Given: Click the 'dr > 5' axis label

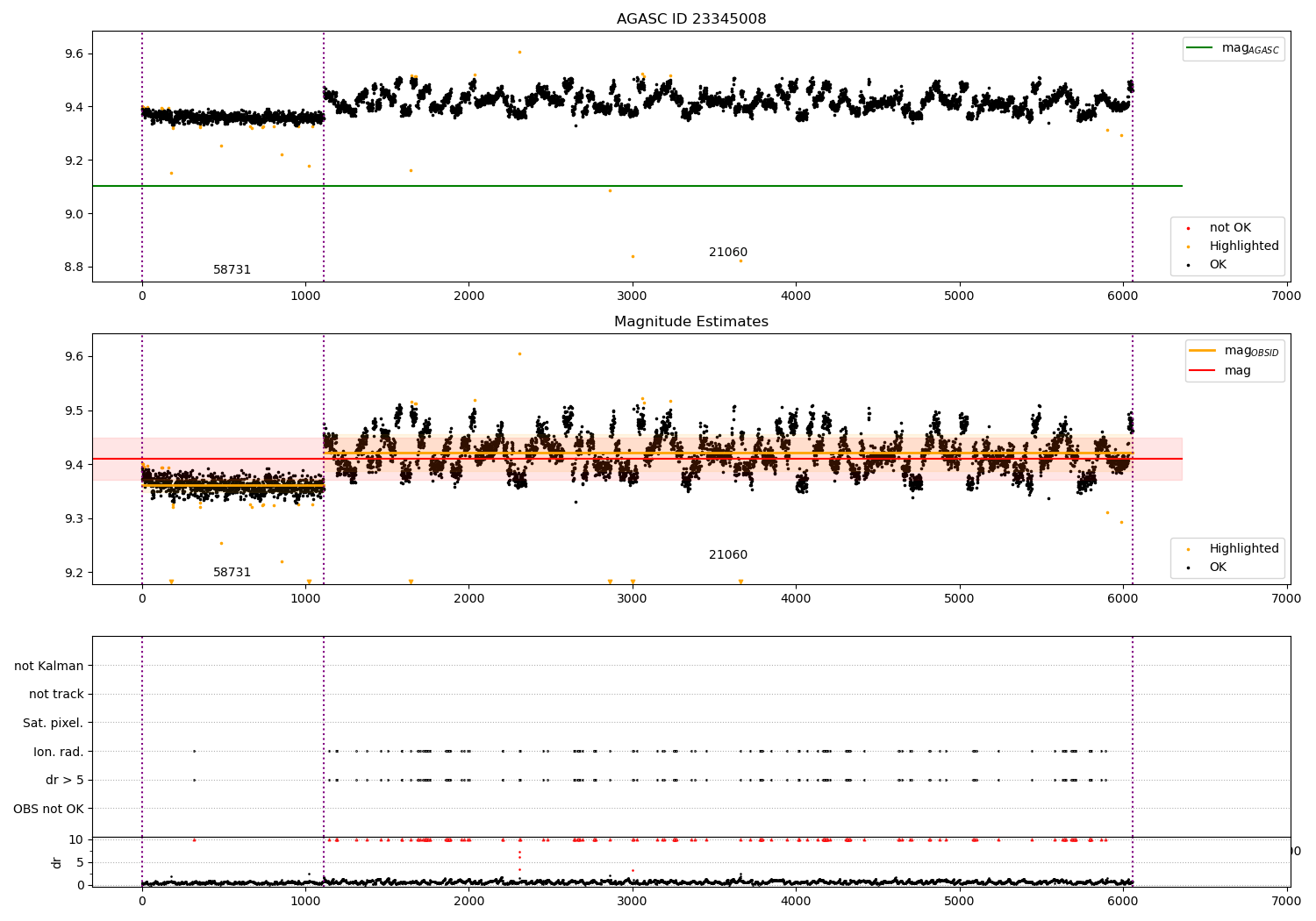Looking at the screenshot, I should click(65, 780).
